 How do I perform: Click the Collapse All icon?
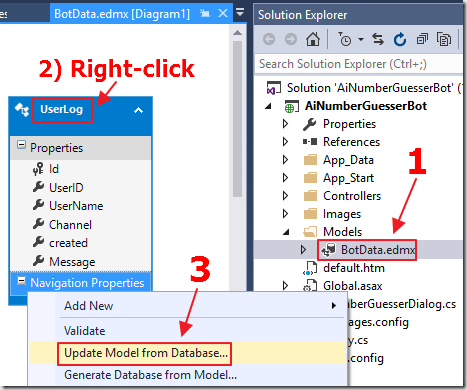(422, 39)
